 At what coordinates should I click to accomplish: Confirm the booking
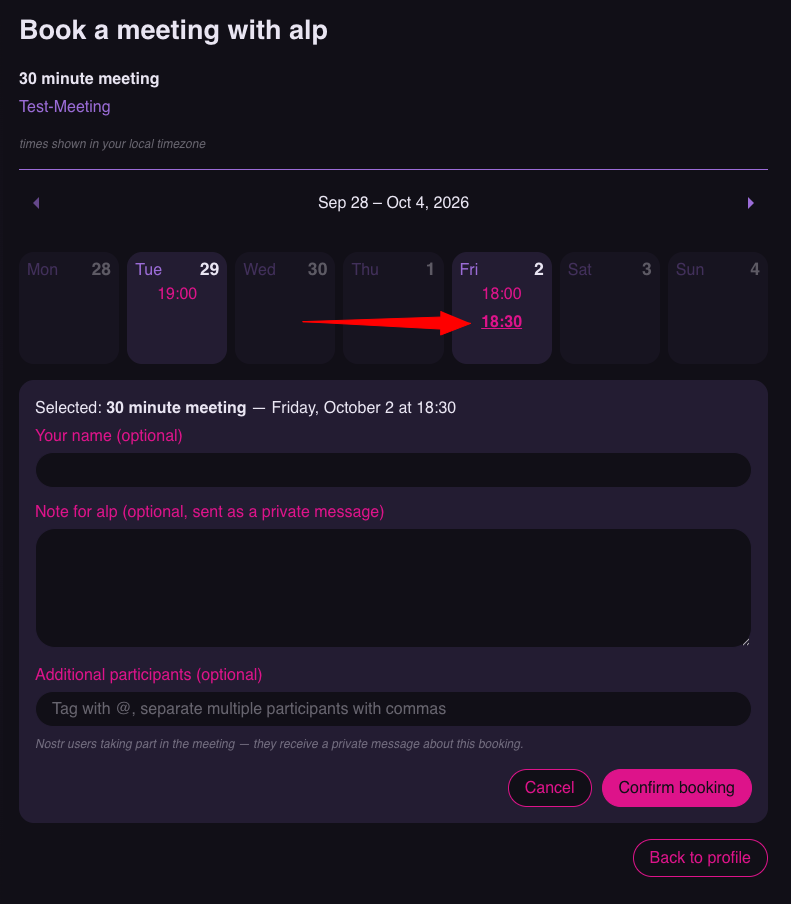pyautogui.click(x=676, y=788)
